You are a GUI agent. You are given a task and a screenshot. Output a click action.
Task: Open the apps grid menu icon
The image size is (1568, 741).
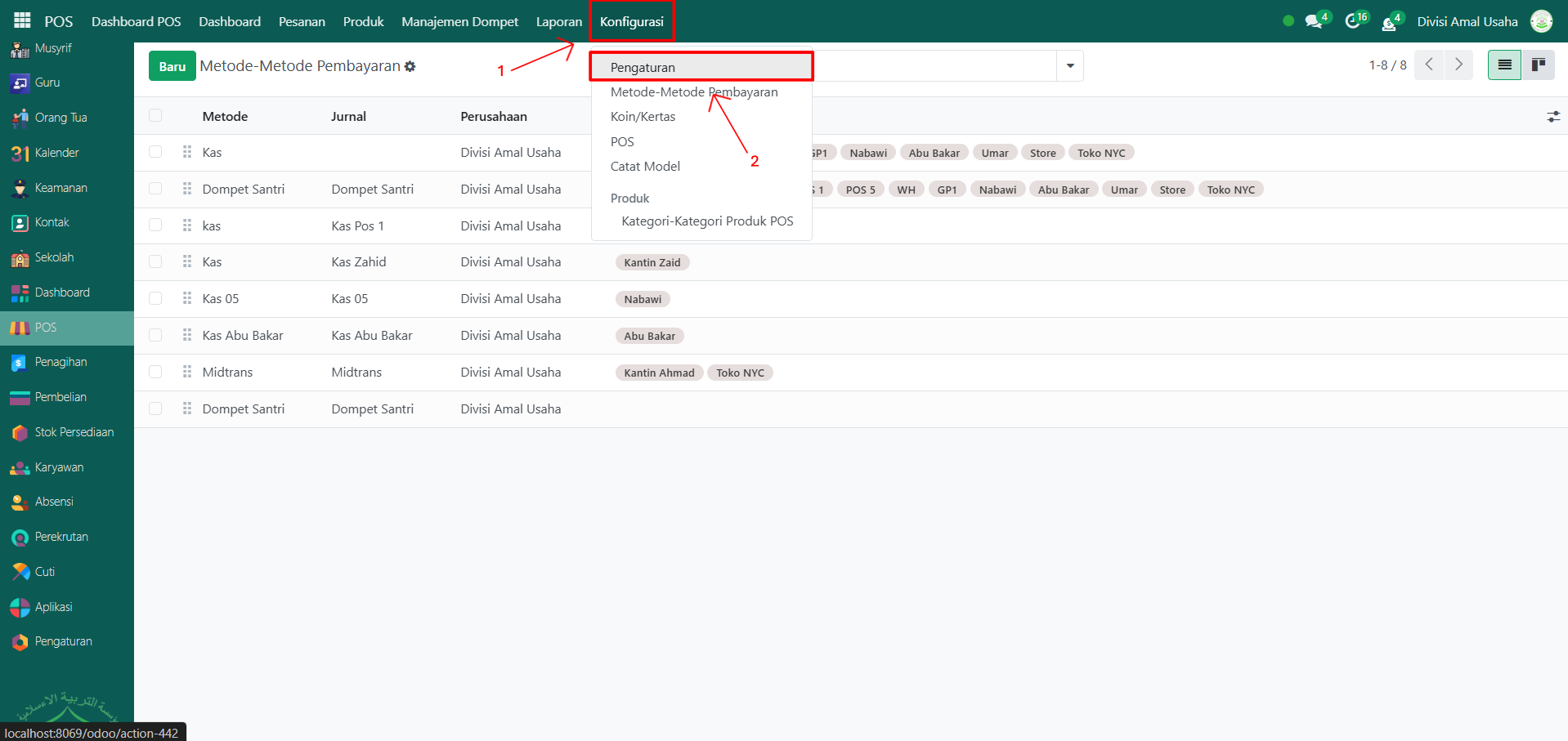tap(22, 20)
